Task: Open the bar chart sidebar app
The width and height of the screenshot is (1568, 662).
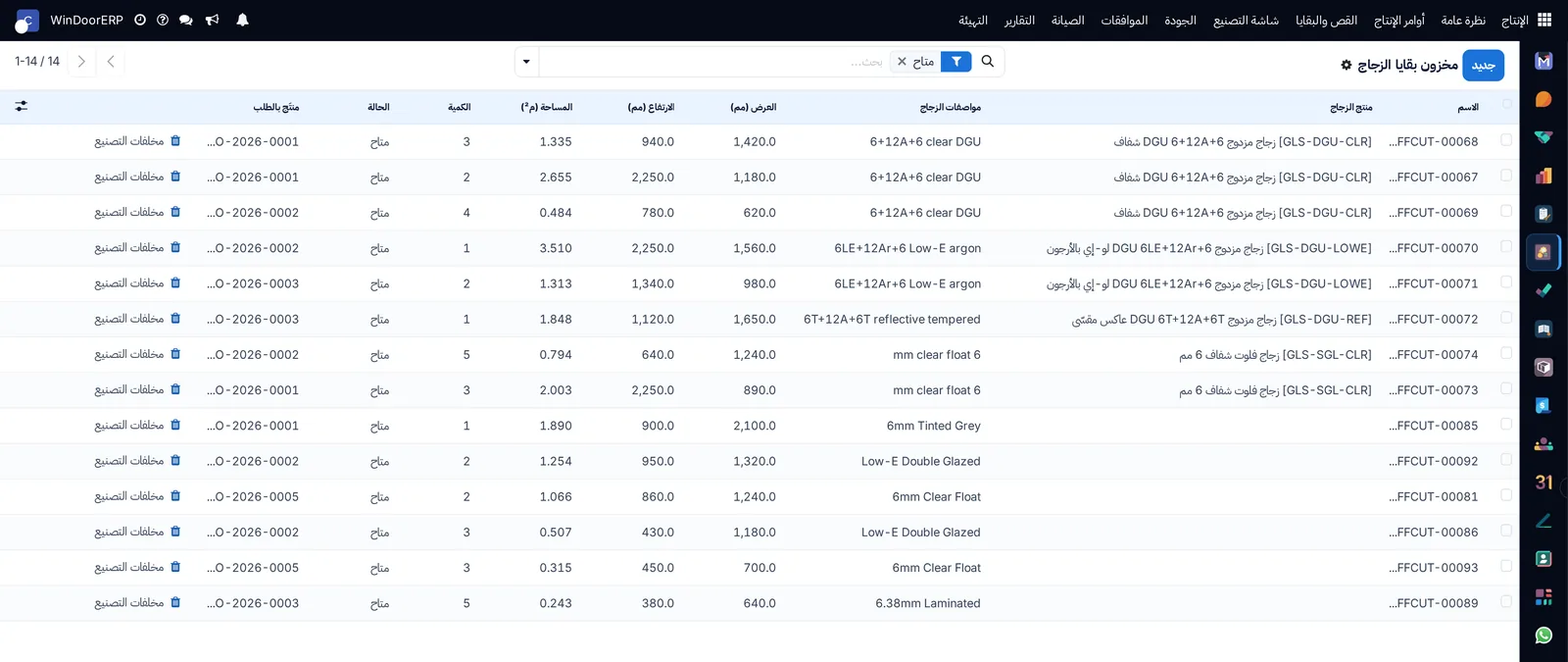Action: (x=1543, y=176)
